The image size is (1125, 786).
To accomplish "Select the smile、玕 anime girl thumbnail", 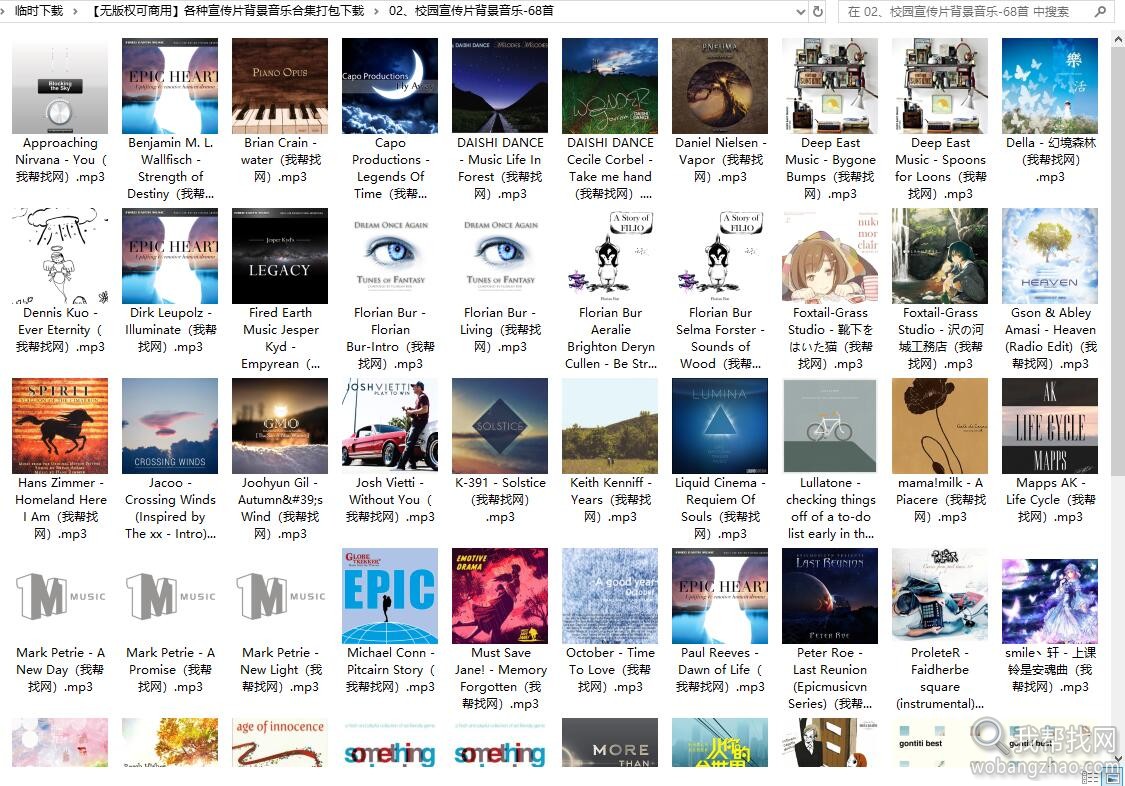I will point(1050,601).
